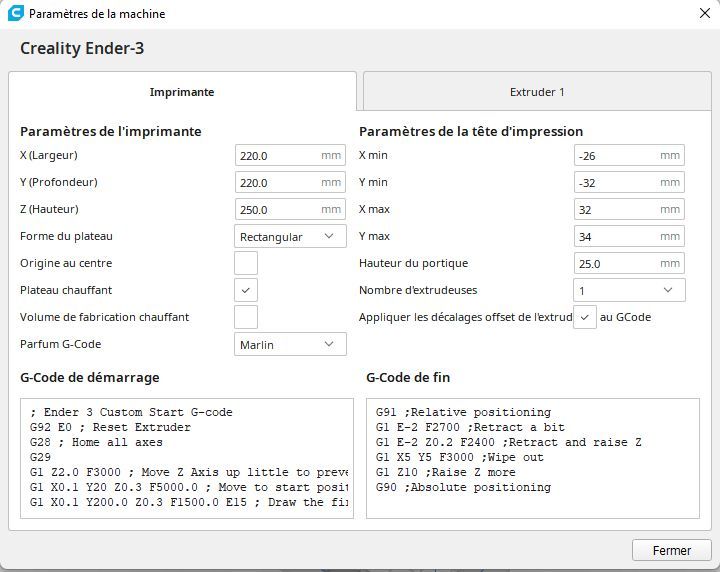Enable the Origine au centre checkbox
This screenshot has width=720, height=572.
tap(246, 263)
